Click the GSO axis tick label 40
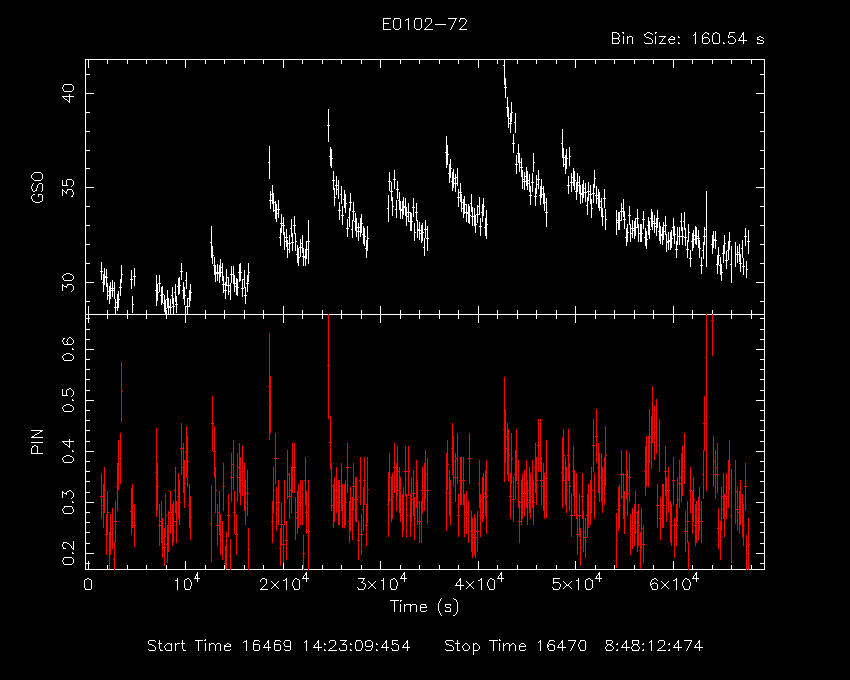The image size is (850, 680). [x=68, y=93]
